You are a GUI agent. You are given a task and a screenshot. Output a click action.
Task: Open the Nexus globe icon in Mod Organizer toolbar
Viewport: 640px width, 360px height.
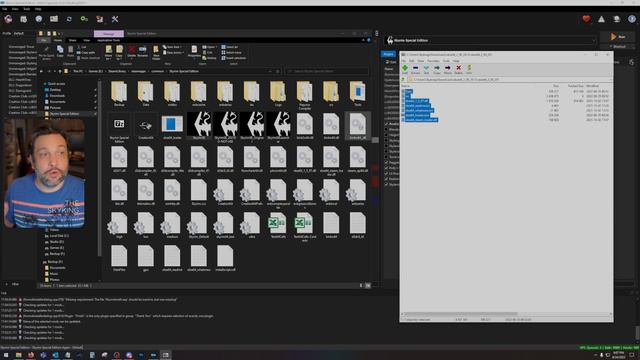[39, 19]
